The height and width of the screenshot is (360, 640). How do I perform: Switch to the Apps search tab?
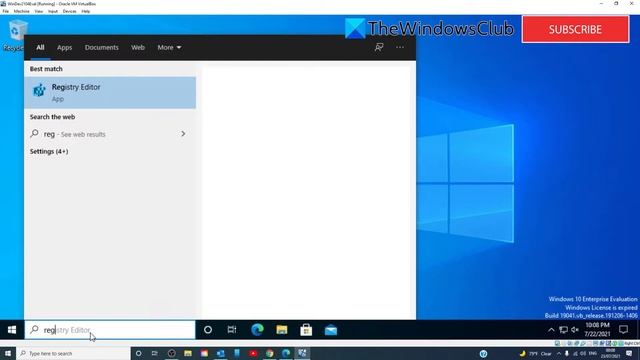pos(64,47)
